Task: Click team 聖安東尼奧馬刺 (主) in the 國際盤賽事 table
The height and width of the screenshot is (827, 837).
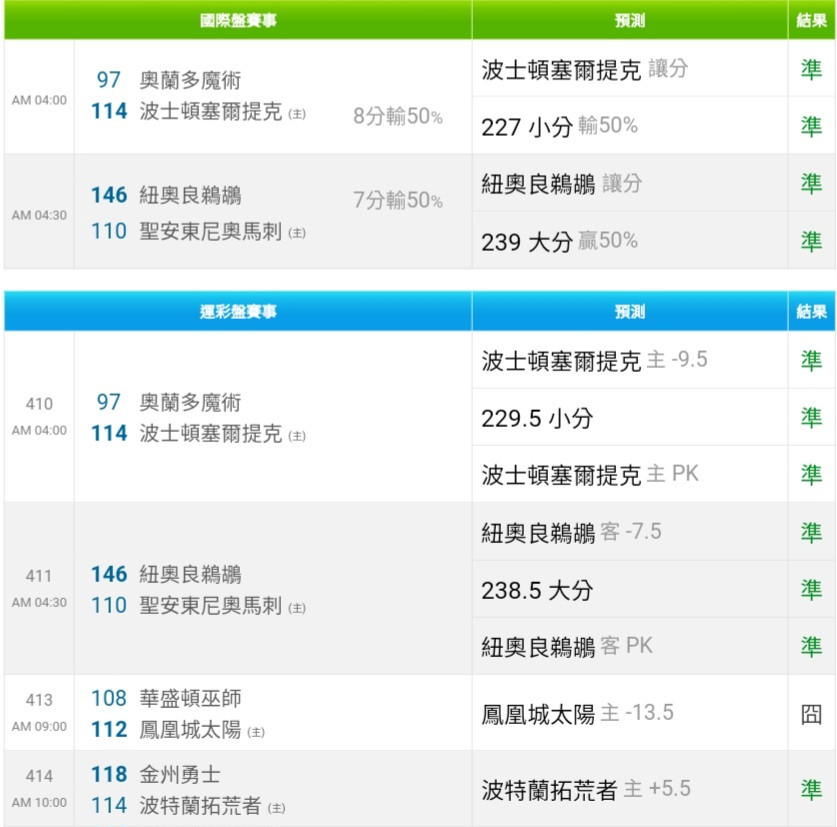Action: [223, 231]
